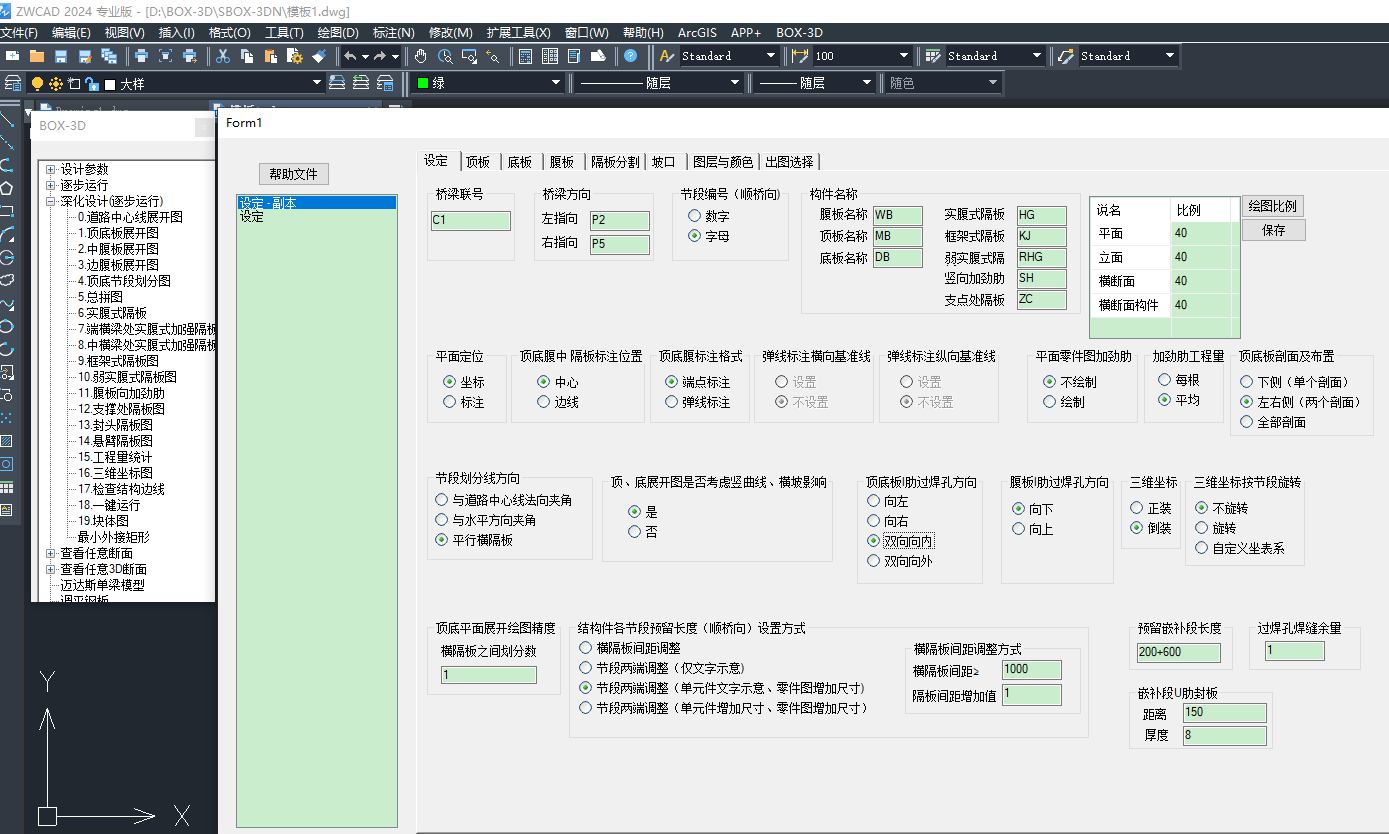Select 横隔板间距调整 radio option

[586, 648]
